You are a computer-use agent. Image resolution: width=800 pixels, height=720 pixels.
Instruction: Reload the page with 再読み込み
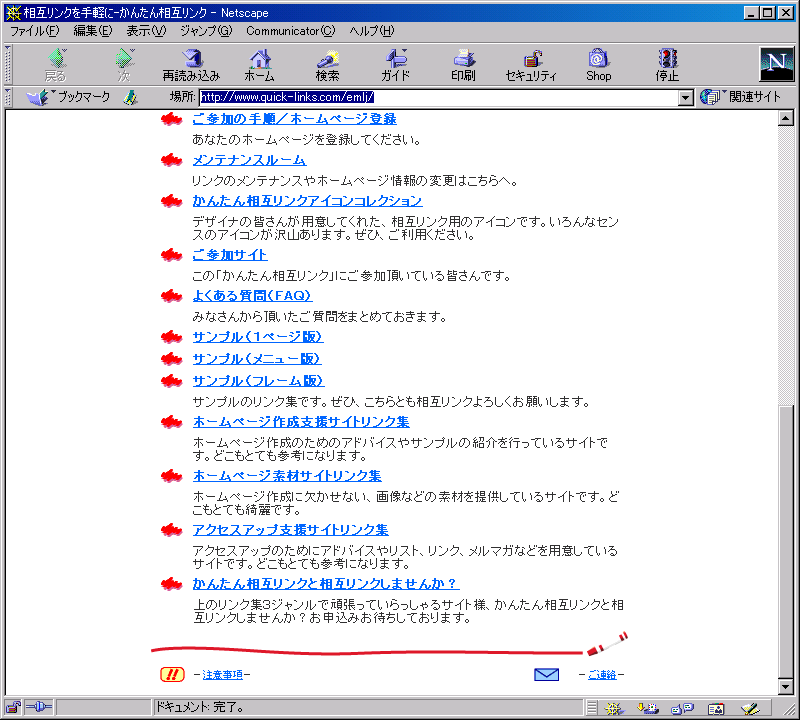point(191,65)
